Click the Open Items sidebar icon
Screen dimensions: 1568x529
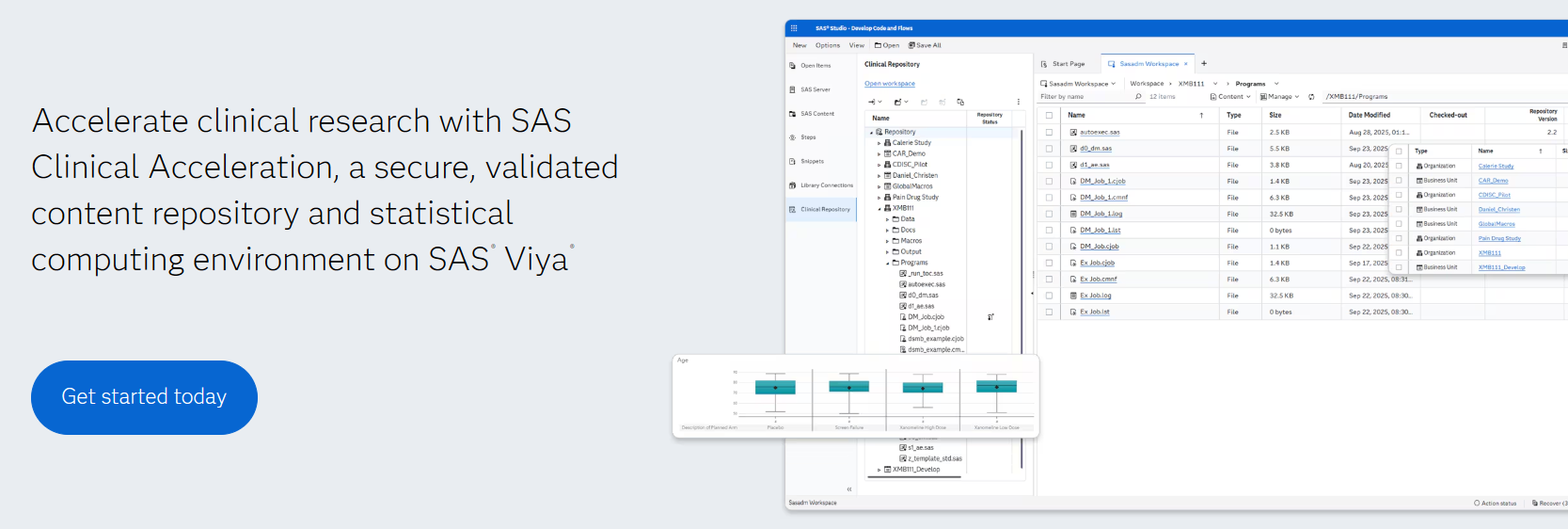tap(793, 66)
